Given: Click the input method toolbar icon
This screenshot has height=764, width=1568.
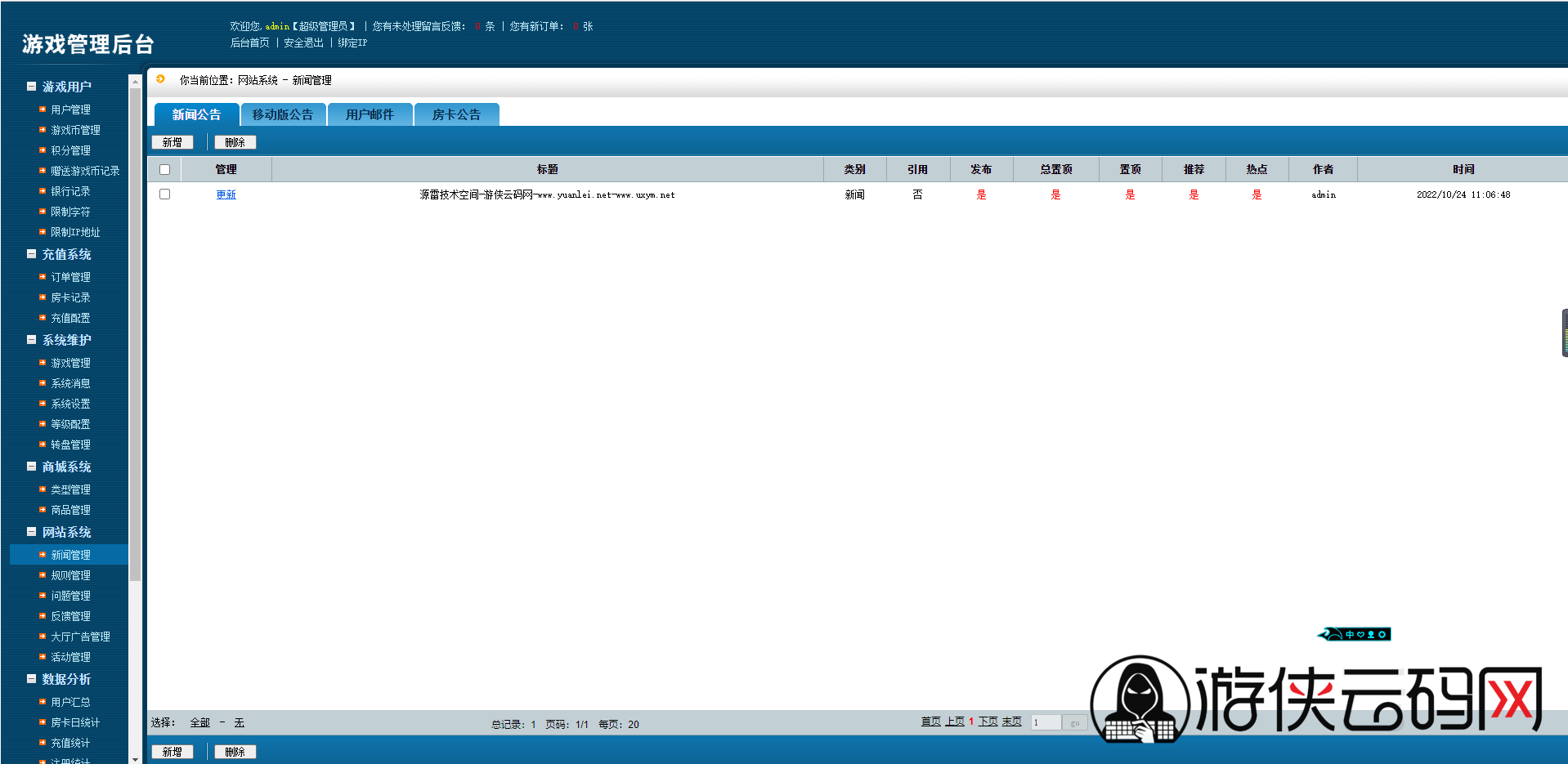Looking at the screenshot, I should click(1355, 634).
